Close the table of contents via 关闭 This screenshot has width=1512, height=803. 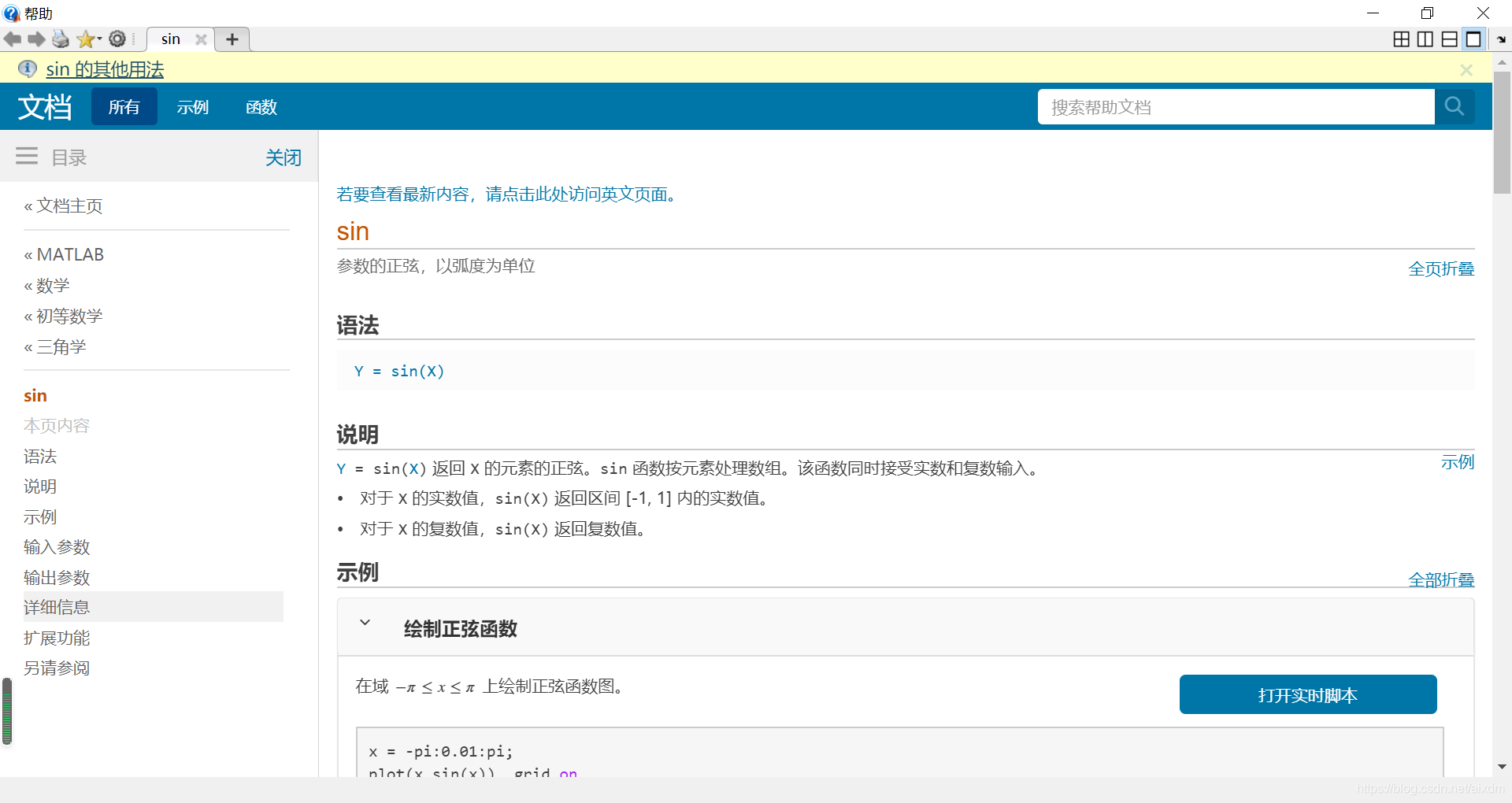(x=283, y=157)
